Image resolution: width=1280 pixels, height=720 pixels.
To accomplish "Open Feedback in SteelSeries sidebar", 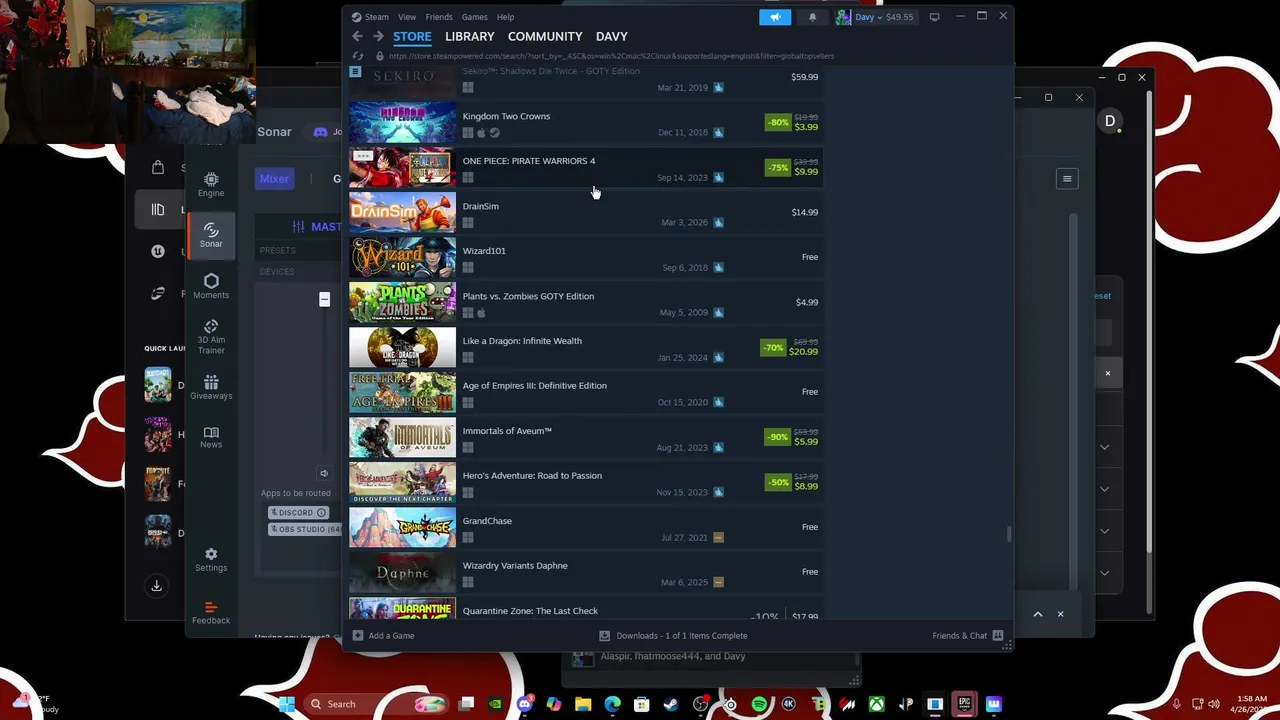I will tap(211, 613).
